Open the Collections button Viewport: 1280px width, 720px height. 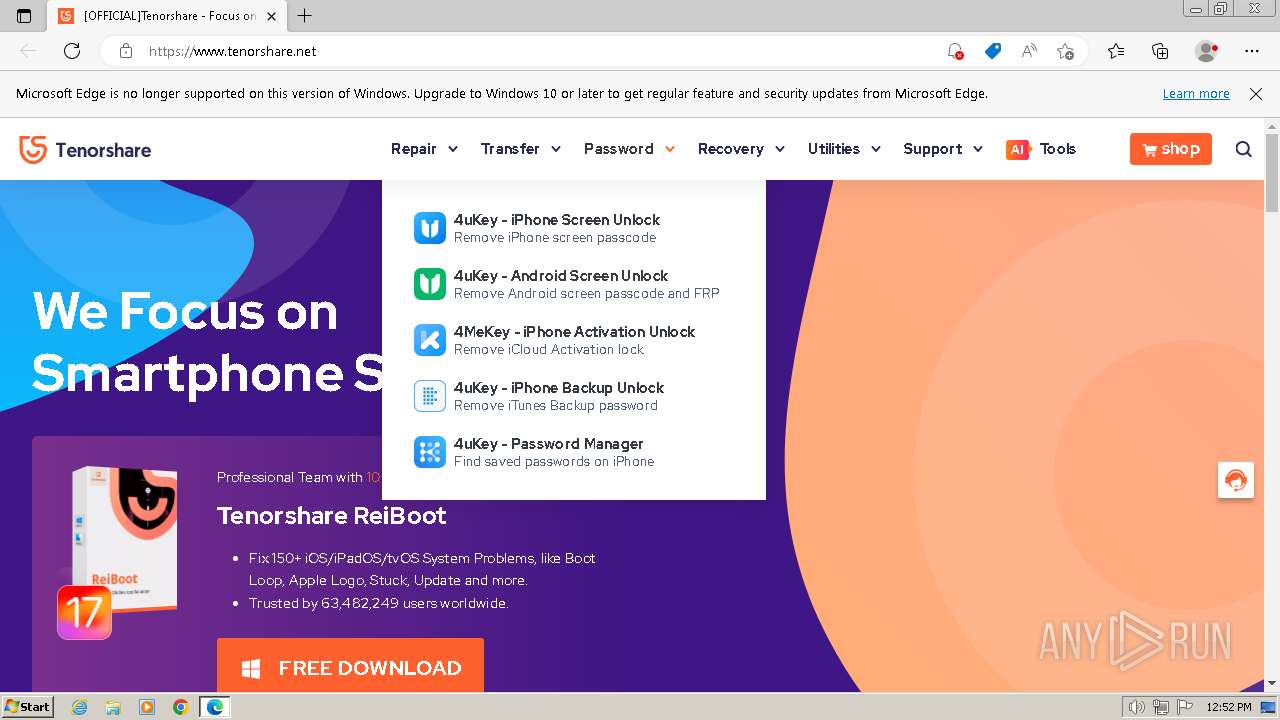coord(1160,51)
